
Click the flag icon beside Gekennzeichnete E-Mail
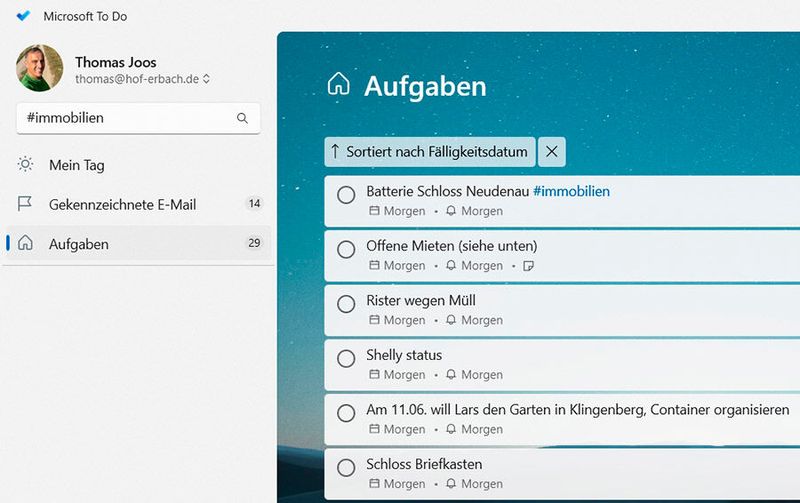pos(25,204)
